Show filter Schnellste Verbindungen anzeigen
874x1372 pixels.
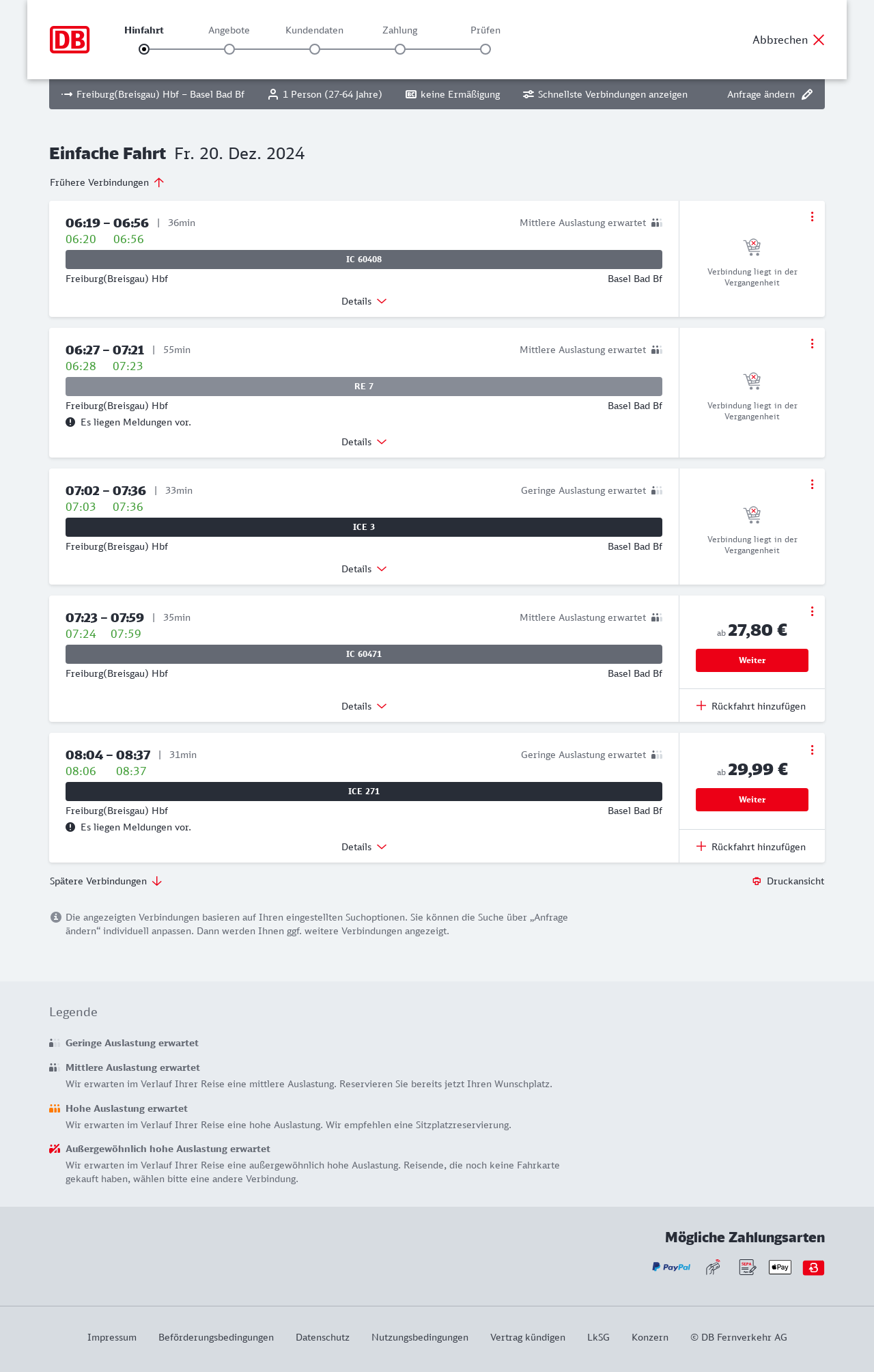tap(605, 94)
